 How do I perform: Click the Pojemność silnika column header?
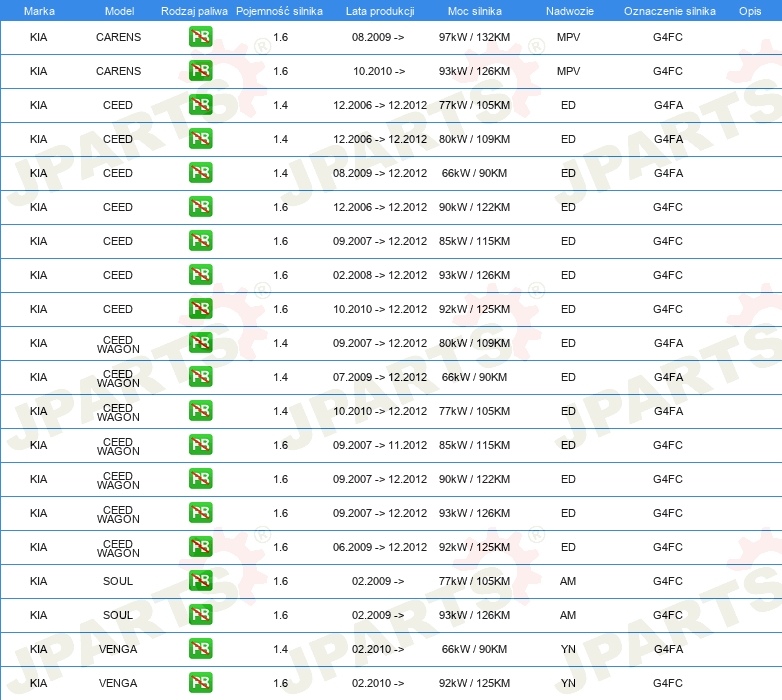[x=279, y=11]
